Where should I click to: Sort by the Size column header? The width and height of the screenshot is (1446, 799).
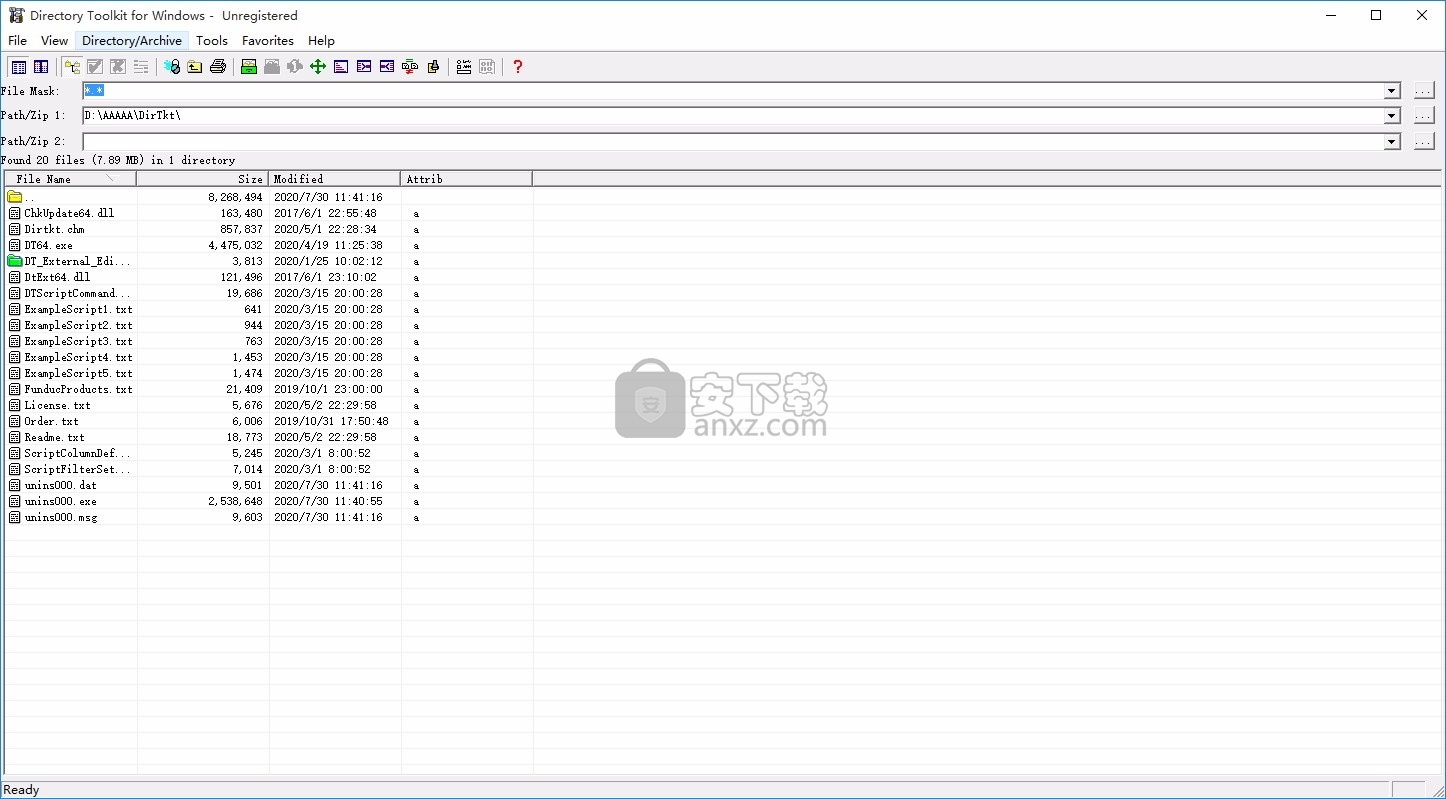pyautogui.click(x=203, y=179)
